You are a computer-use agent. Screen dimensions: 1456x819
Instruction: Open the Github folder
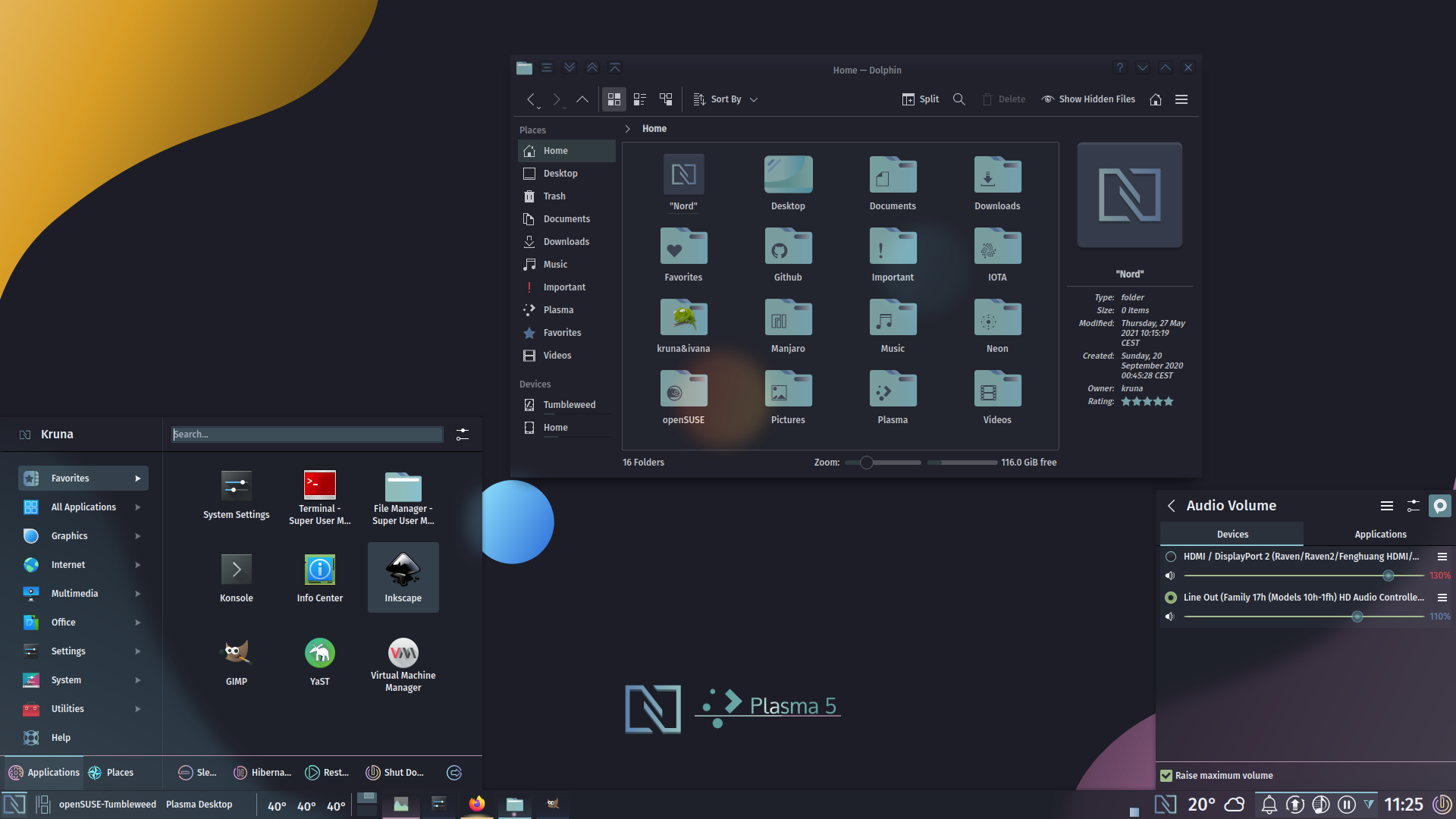(788, 256)
